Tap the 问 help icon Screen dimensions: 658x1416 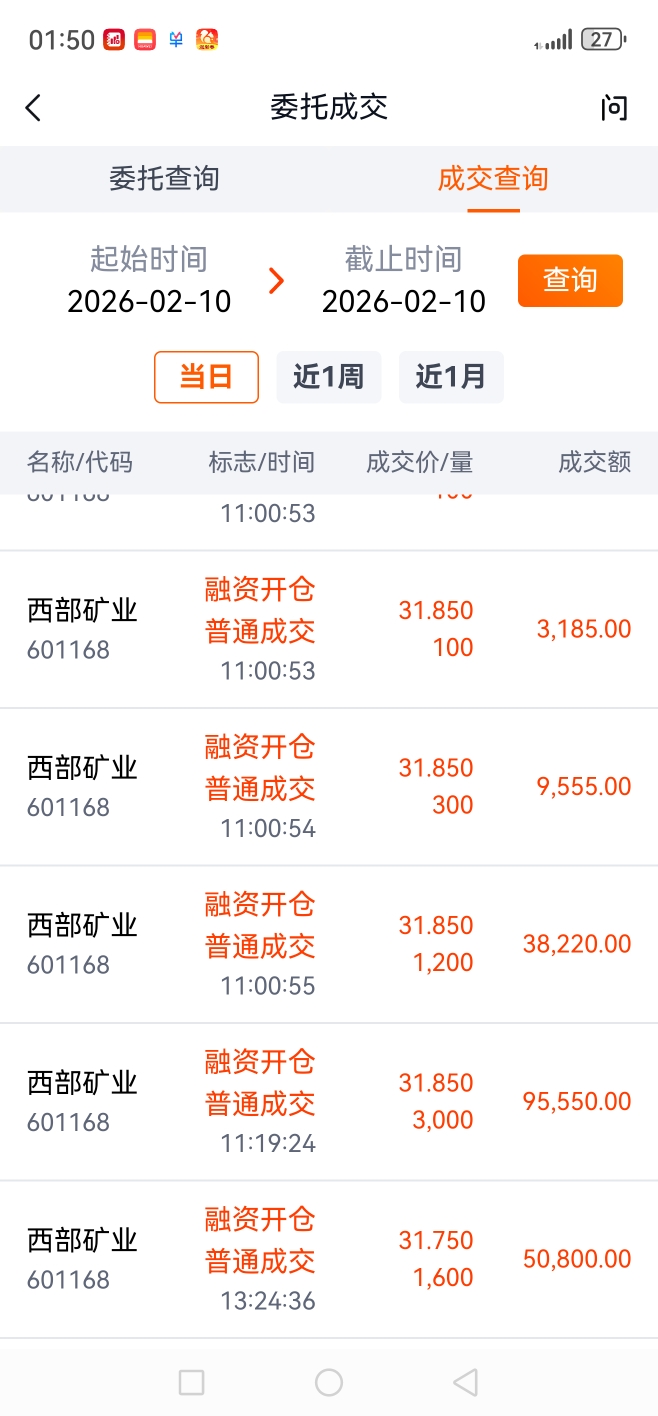point(613,108)
